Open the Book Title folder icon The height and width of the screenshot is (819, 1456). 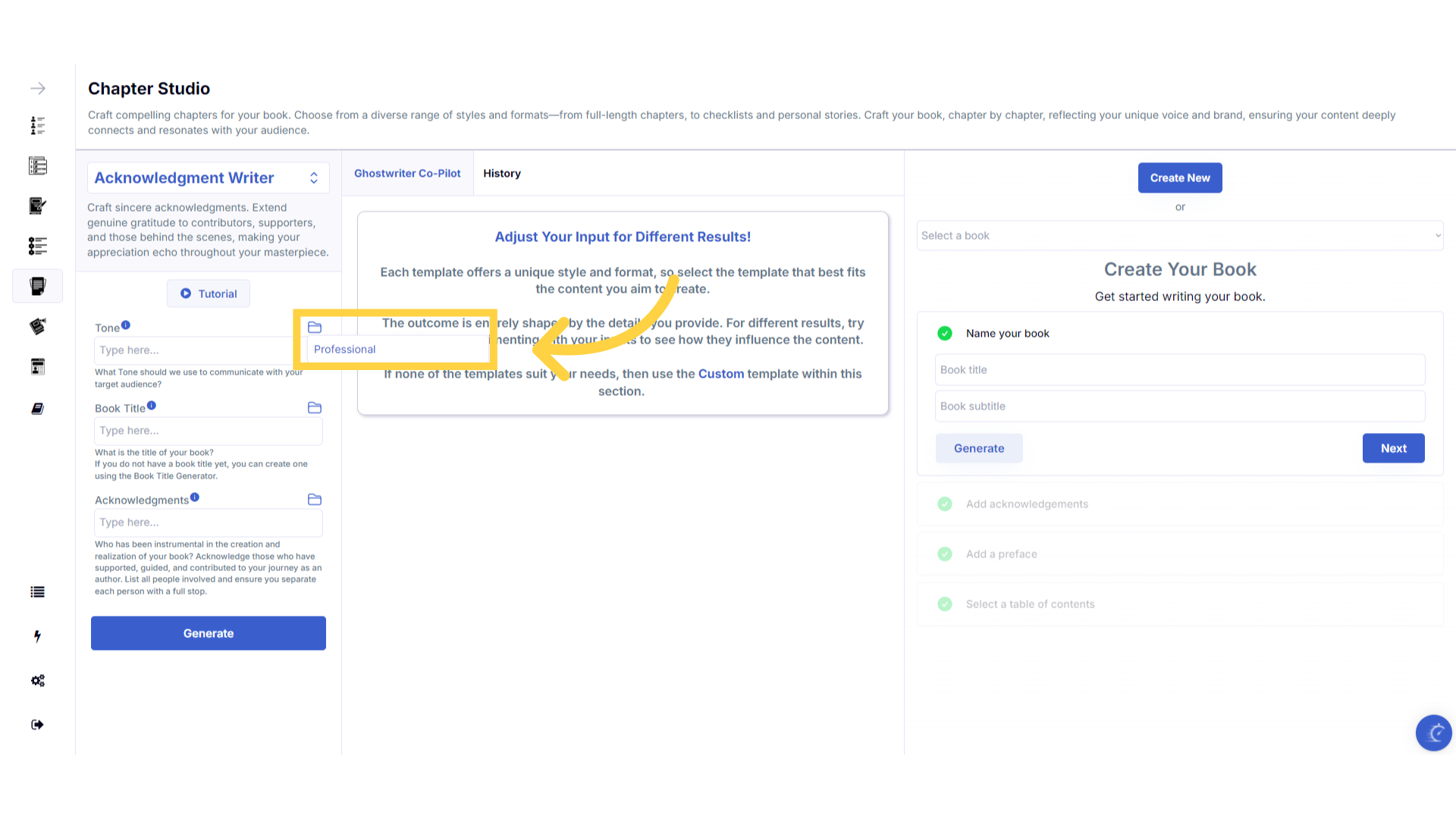315,408
